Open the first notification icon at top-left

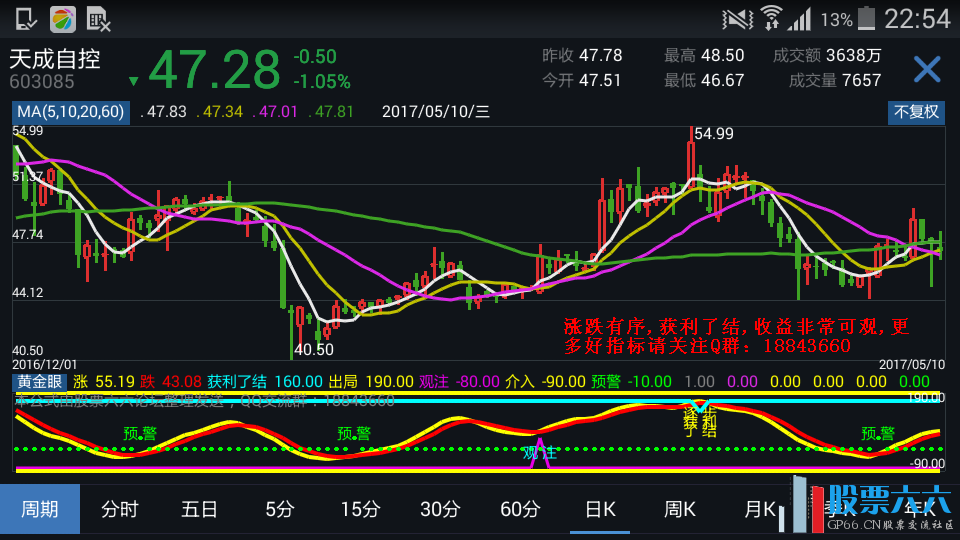(x=27, y=18)
